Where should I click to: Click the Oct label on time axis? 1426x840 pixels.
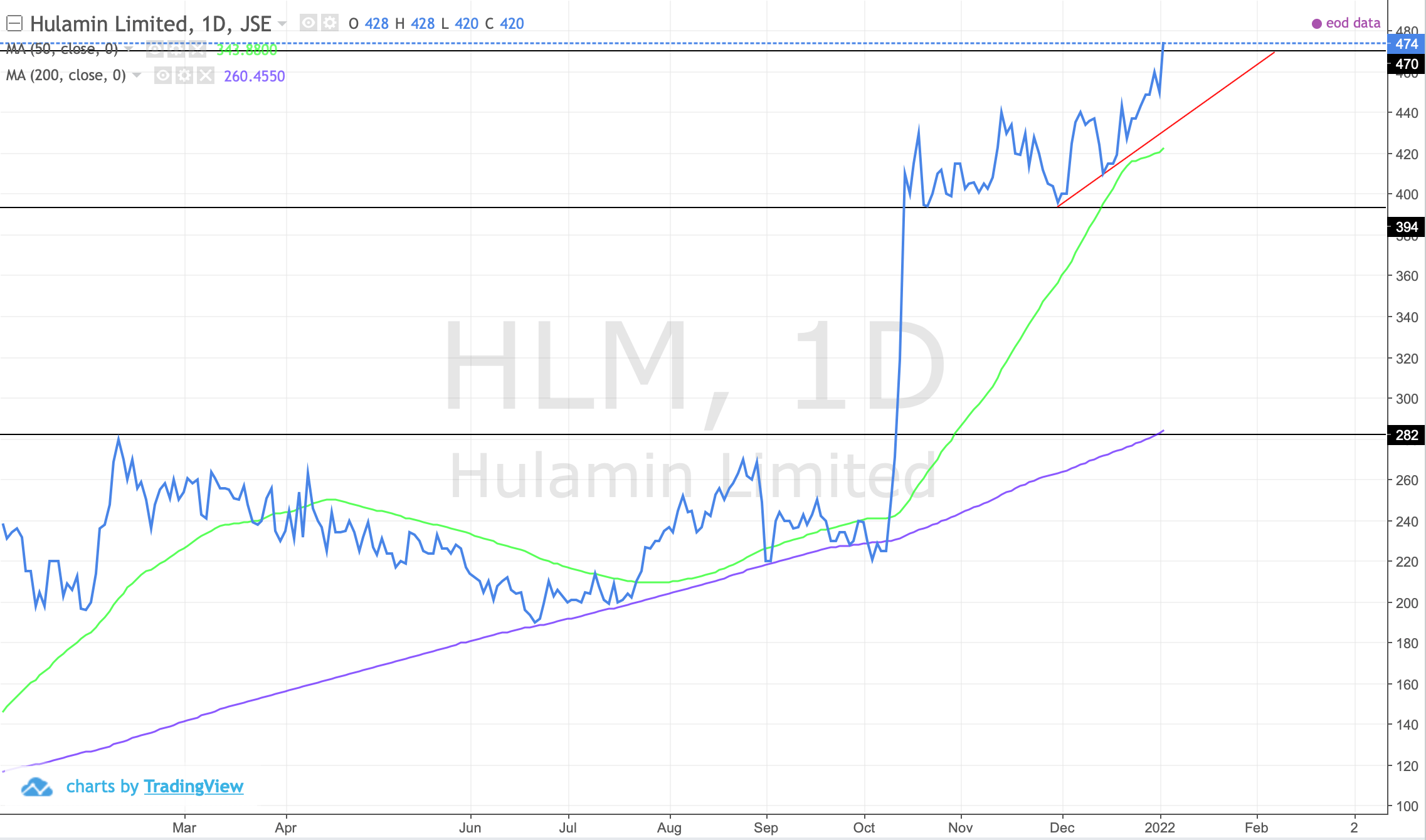[864, 827]
